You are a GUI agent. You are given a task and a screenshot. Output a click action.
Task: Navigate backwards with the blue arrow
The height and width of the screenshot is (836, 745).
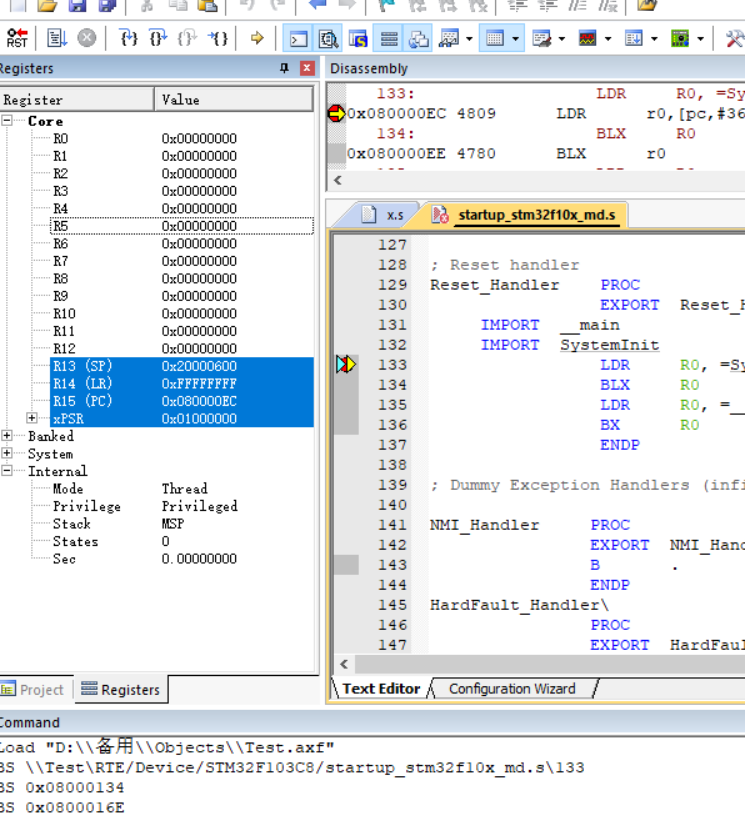tap(317, 5)
